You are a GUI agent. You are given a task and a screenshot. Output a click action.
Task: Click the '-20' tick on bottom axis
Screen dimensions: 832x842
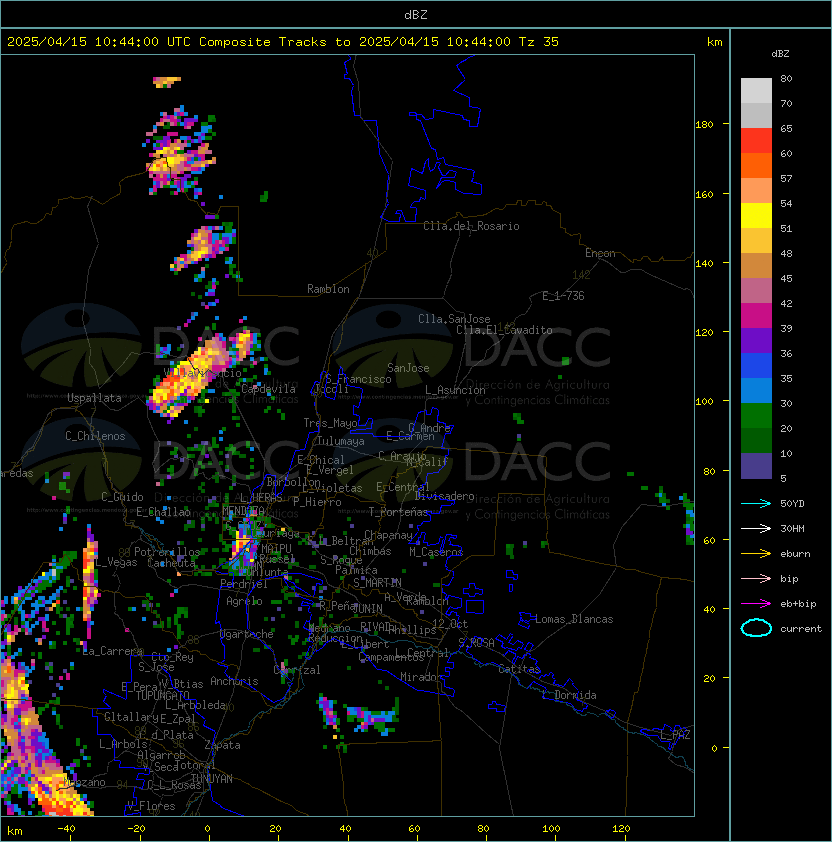[x=136, y=829]
